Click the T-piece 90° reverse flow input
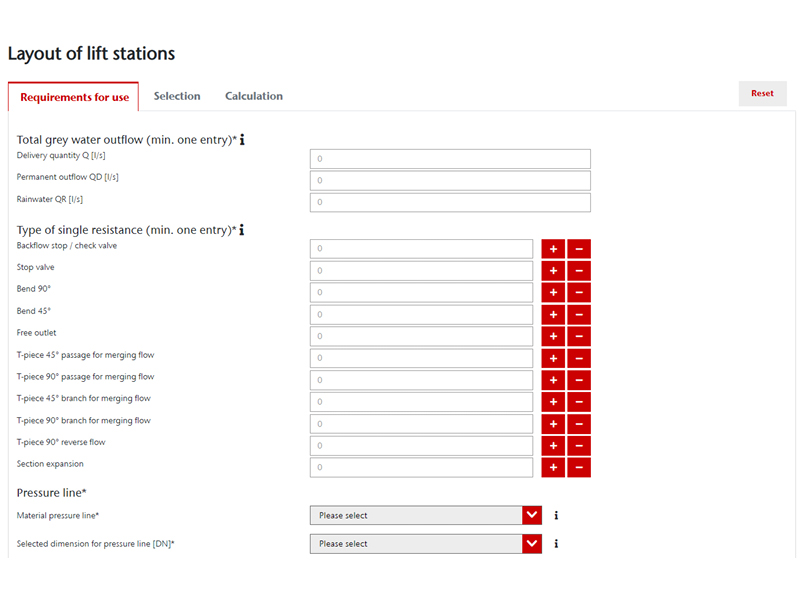Image resolution: width=800 pixels, height=600 pixels. (x=421, y=446)
